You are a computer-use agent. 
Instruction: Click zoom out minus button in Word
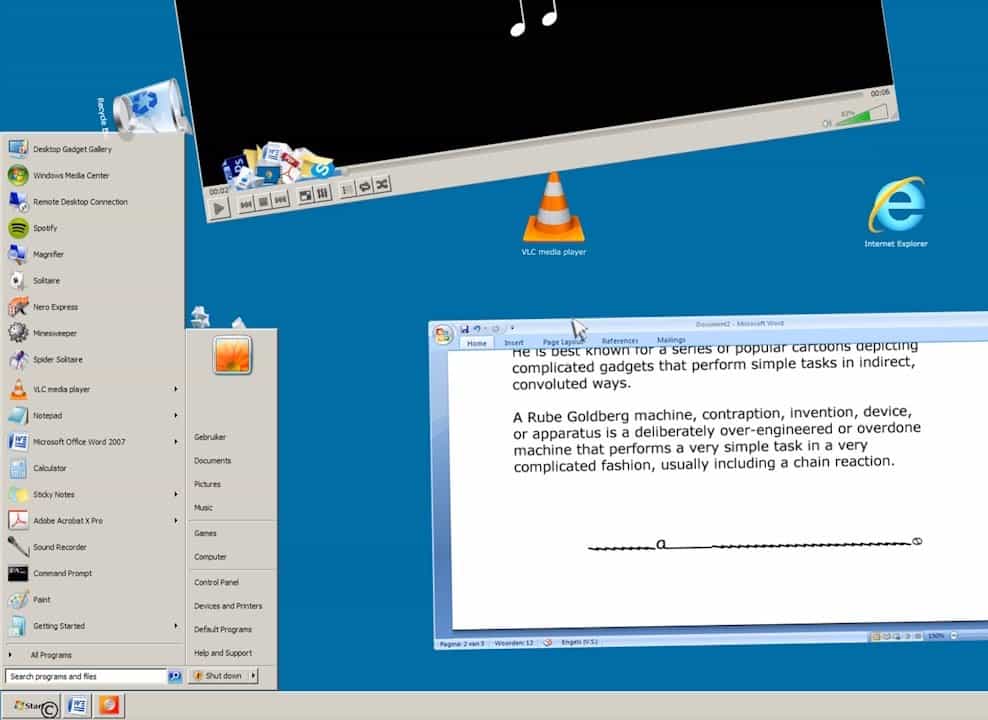(x=953, y=636)
